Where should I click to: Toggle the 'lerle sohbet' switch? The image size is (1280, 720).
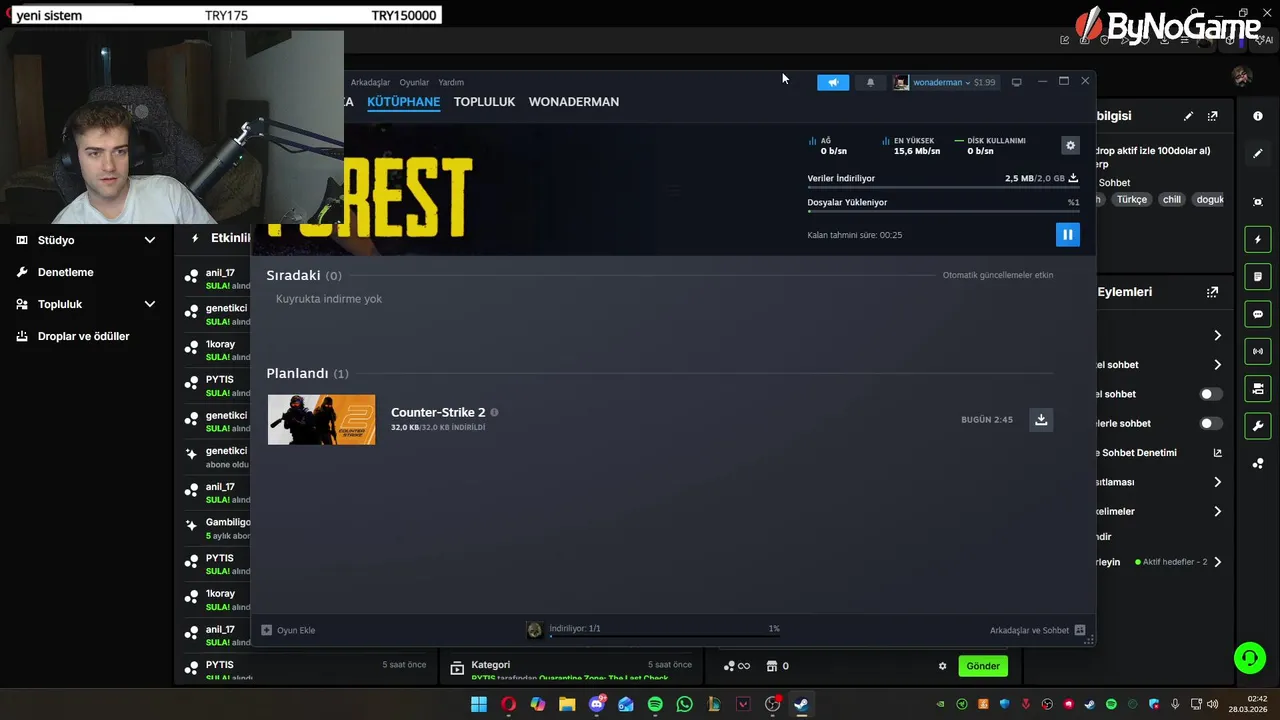click(x=1211, y=423)
